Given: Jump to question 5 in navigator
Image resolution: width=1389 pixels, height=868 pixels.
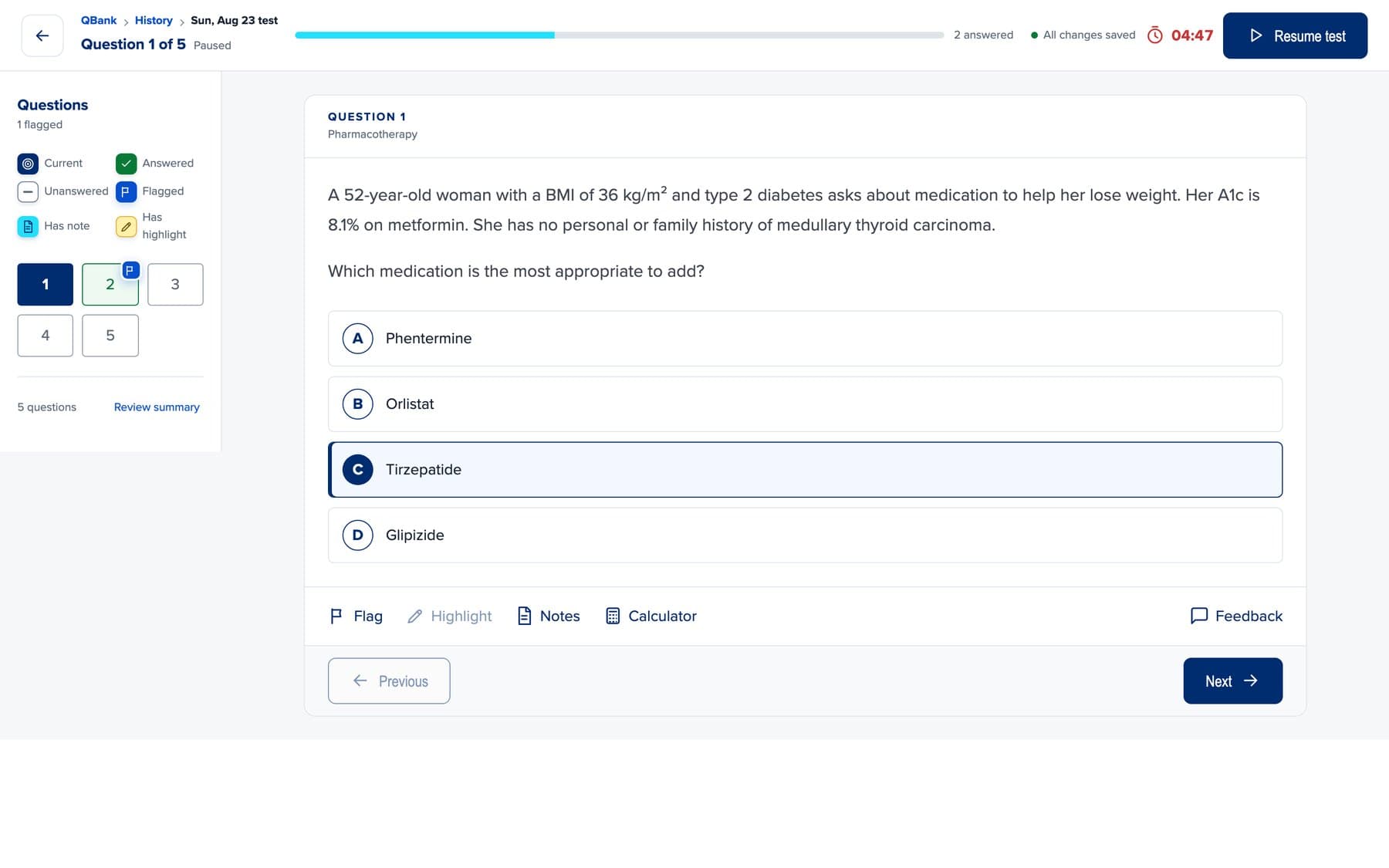Looking at the screenshot, I should 110,336.
